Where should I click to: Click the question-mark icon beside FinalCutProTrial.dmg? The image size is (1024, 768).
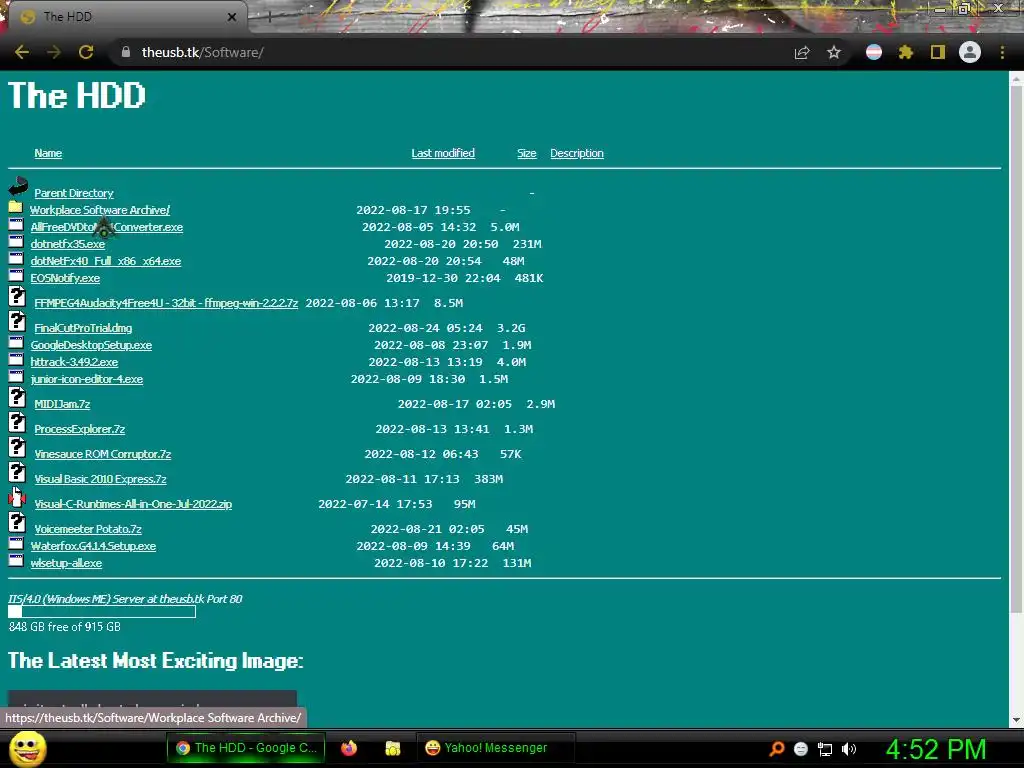pos(17,321)
